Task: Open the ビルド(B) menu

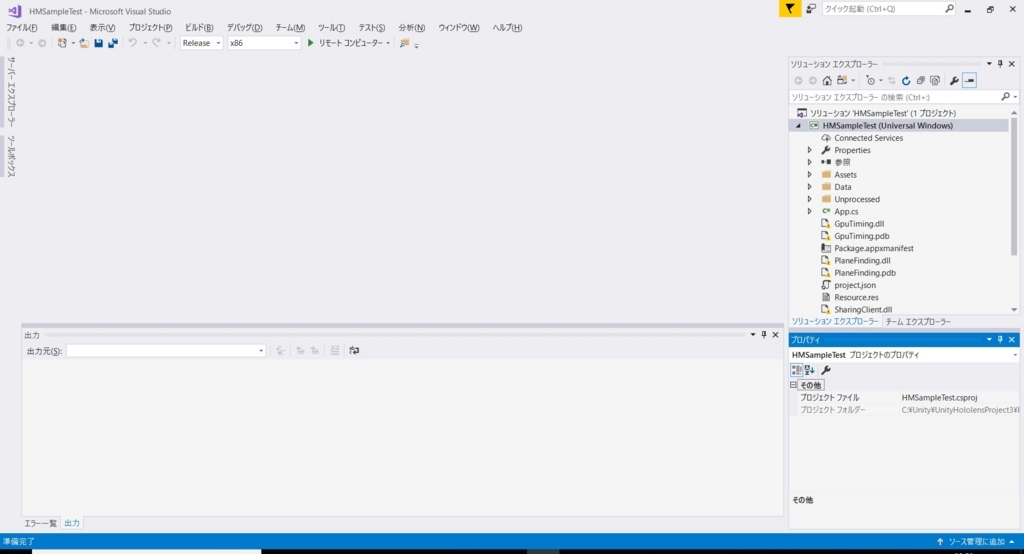Action: [199, 27]
